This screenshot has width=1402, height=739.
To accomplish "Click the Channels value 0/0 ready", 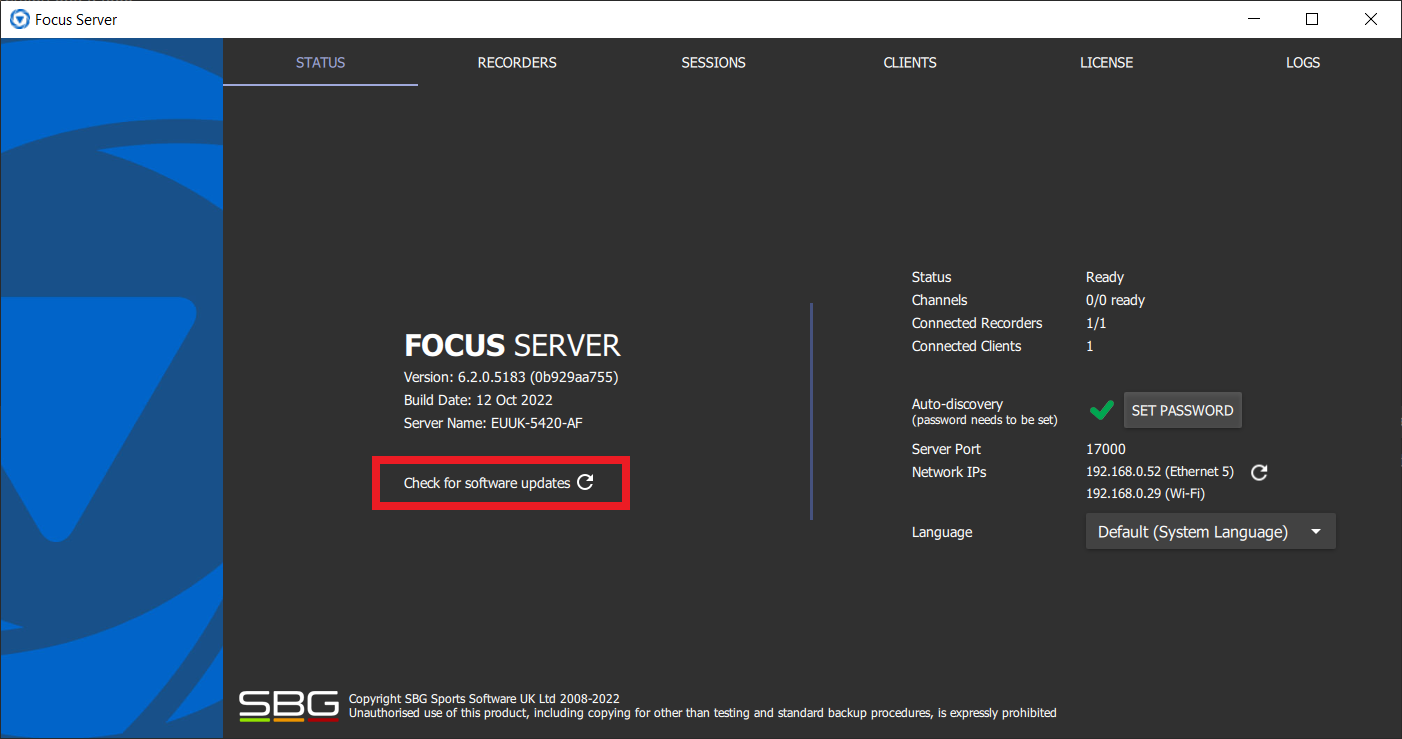I will pyautogui.click(x=1115, y=300).
